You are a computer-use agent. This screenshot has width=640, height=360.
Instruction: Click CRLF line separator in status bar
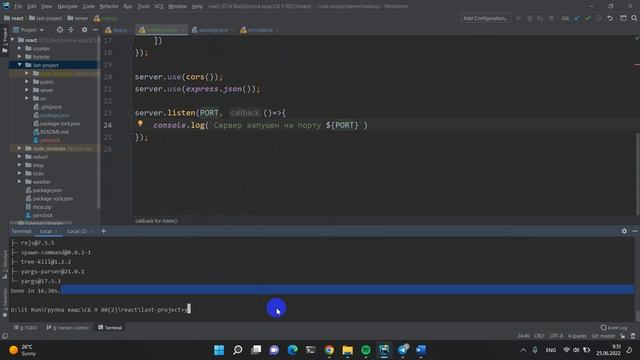539,336
